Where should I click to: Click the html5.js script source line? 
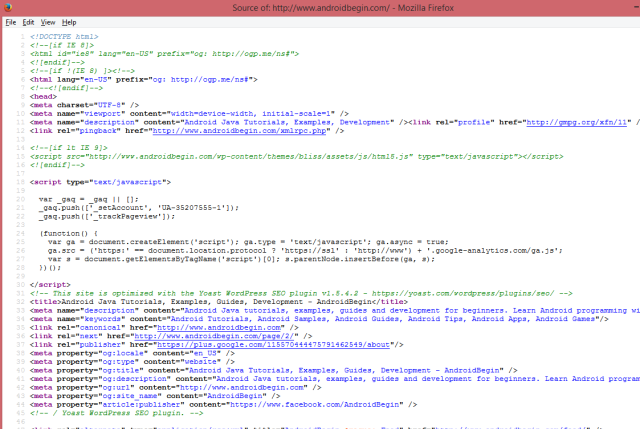[x=296, y=156]
